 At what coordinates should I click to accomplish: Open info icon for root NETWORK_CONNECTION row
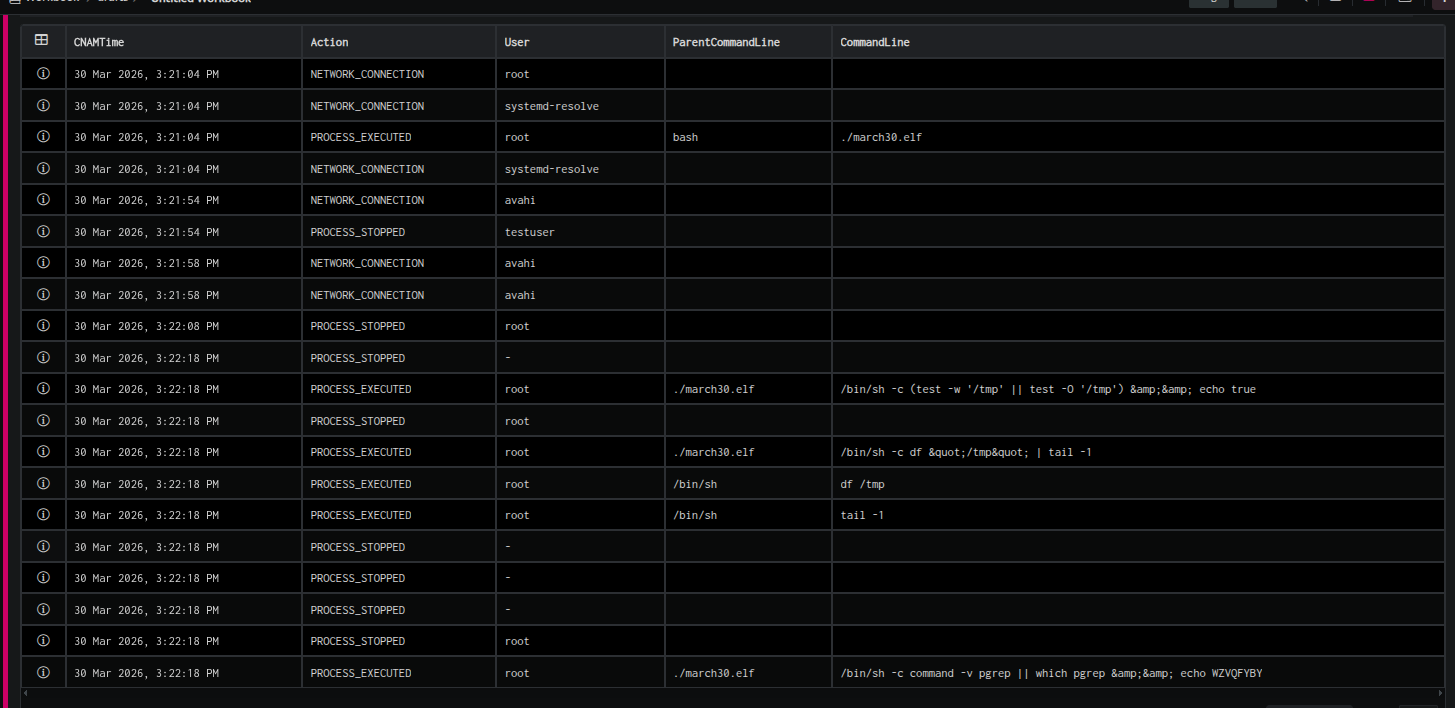point(43,74)
